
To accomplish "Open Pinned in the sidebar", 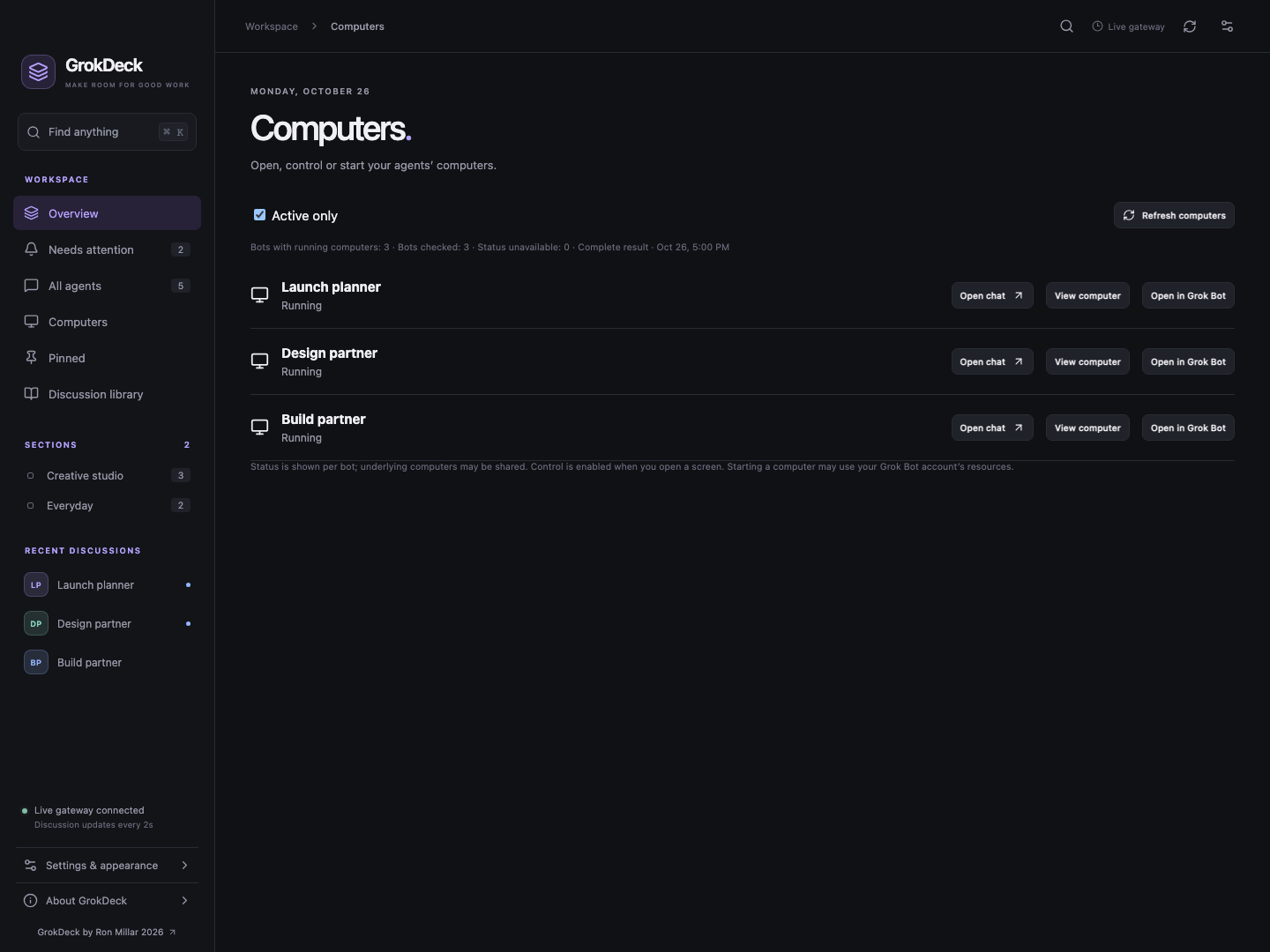I will [x=107, y=358].
